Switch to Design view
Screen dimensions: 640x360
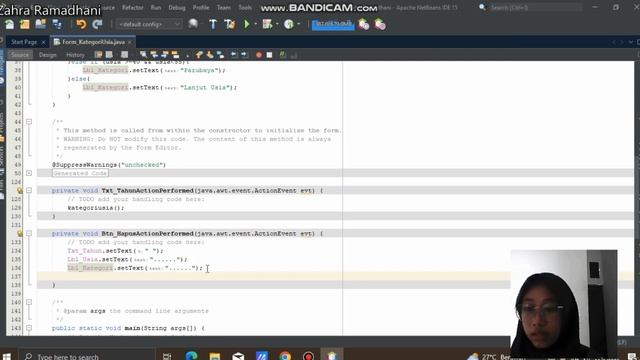pos(48,55)
